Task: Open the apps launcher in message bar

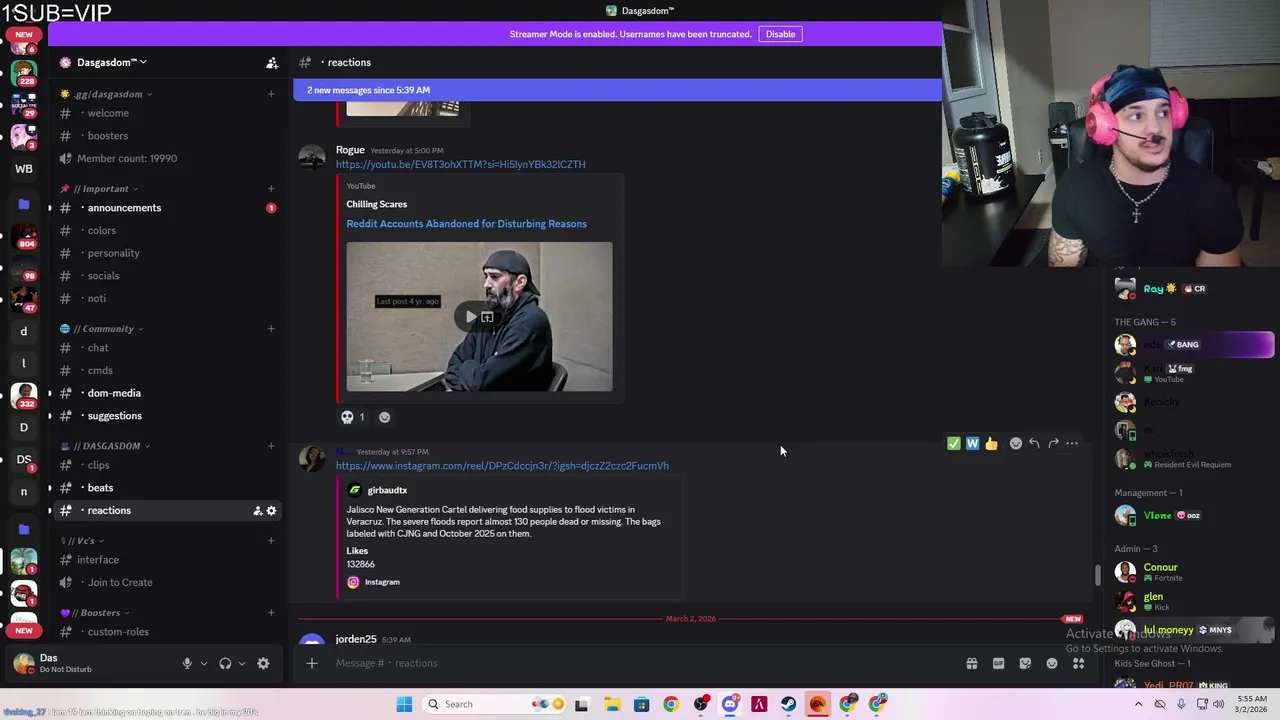Action: [1078, 663]
